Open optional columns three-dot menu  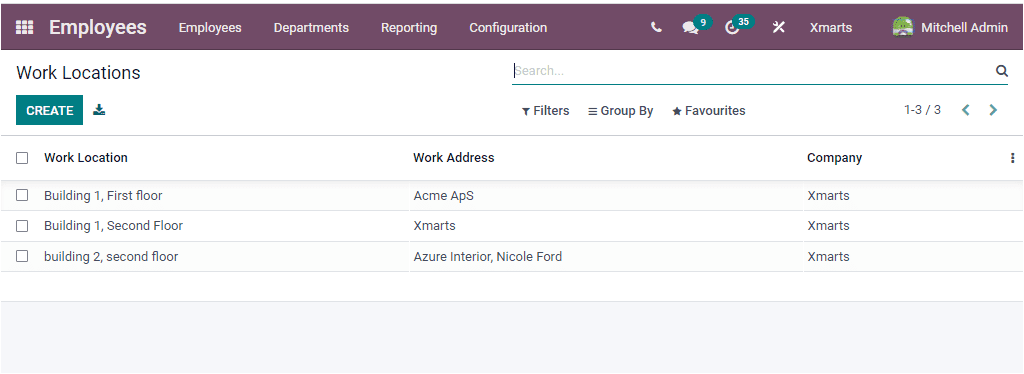[x=1012, y=158]
